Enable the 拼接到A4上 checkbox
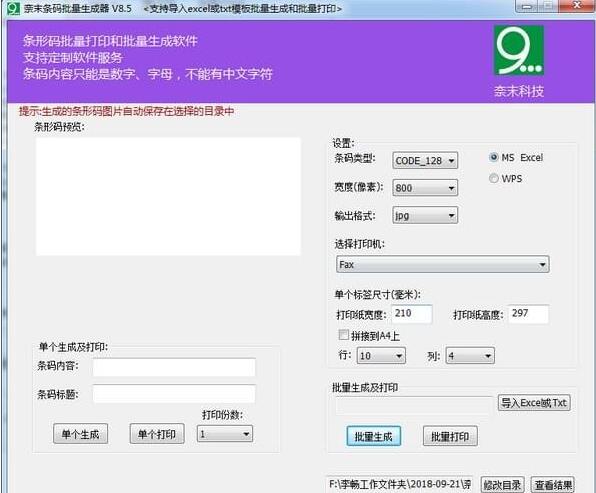The image size is (596, 493). (343, 335)
